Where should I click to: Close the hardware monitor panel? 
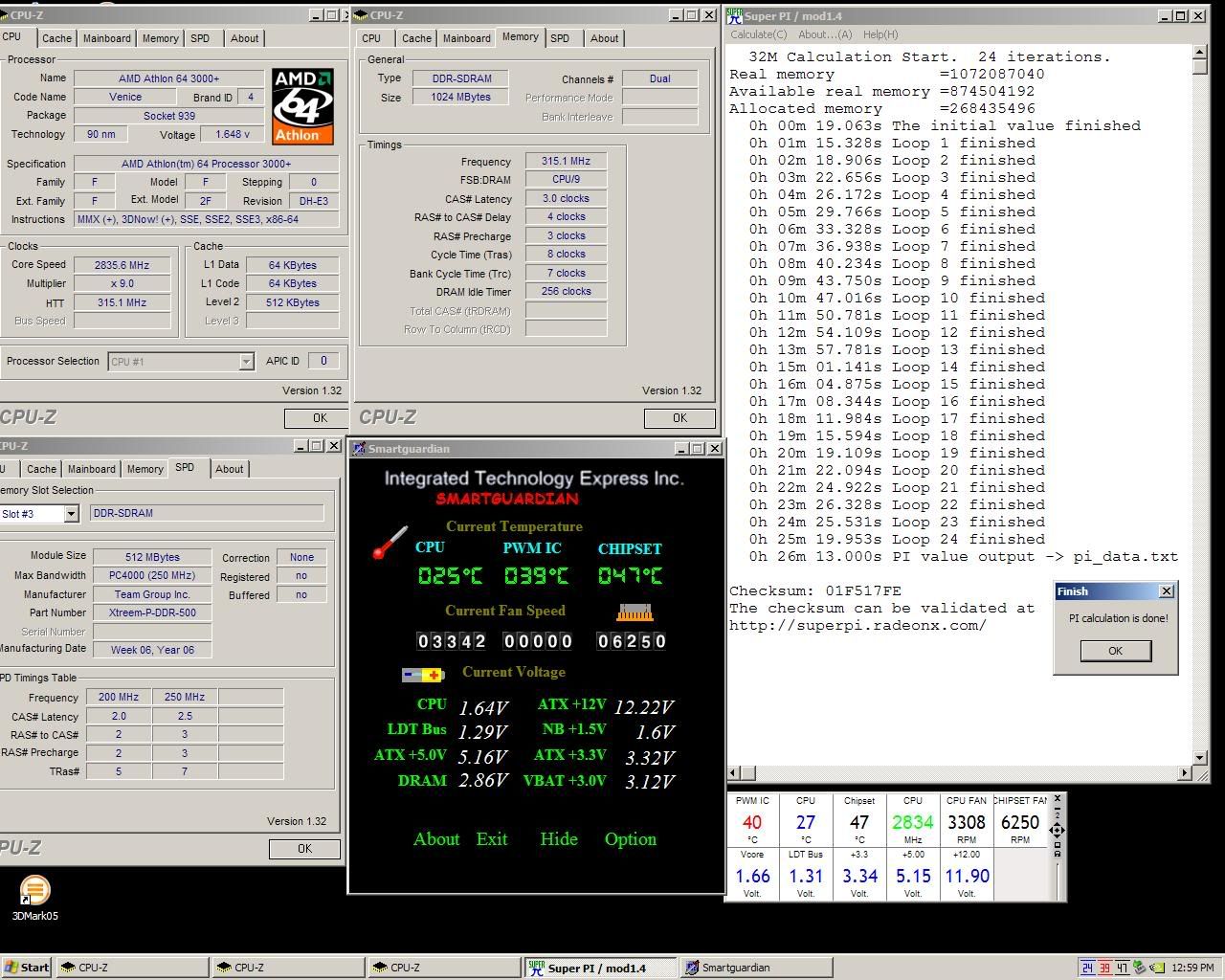click(x=1057, y=798)
